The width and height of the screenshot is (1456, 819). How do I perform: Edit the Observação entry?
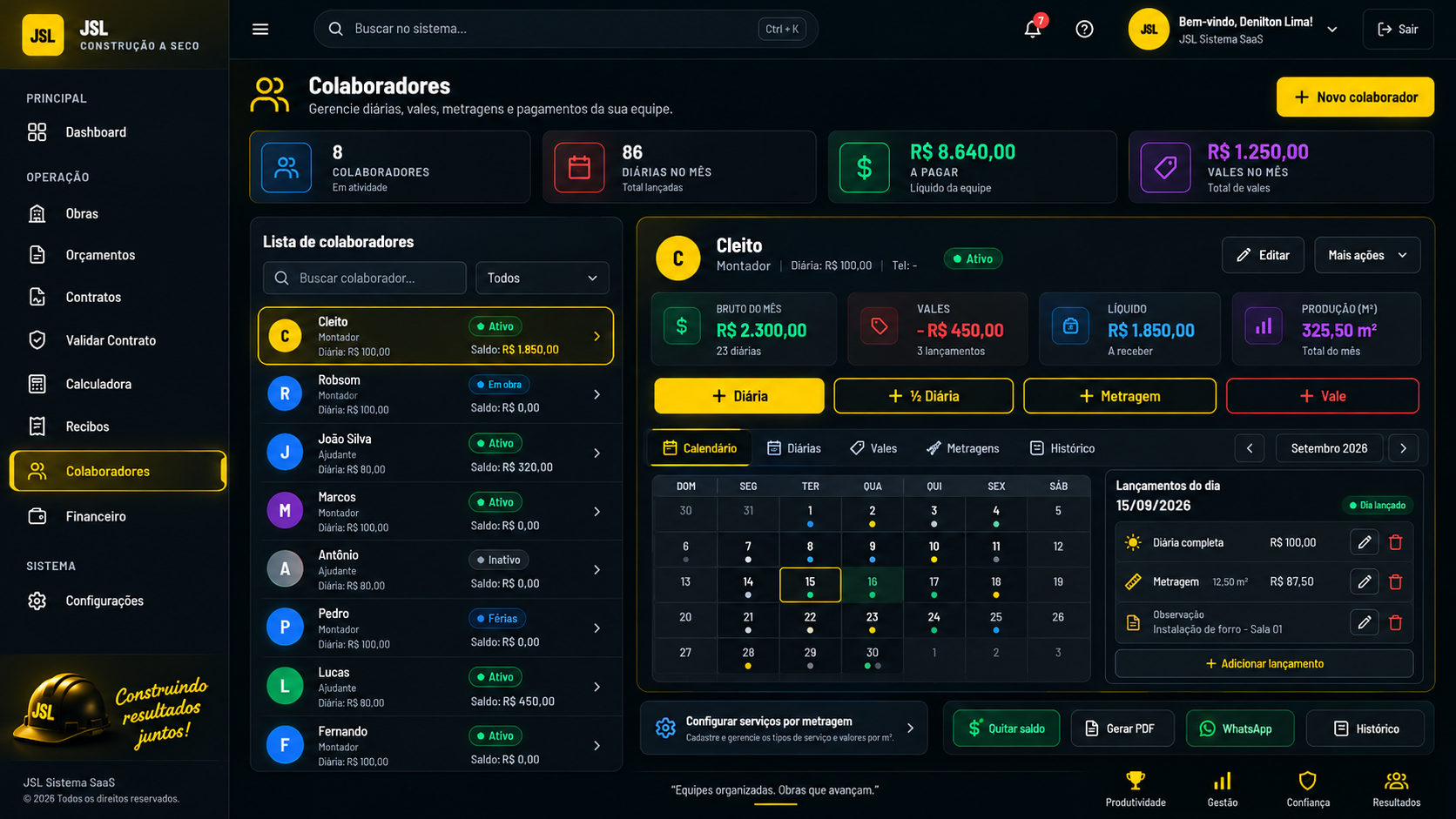coord(1365,622)
